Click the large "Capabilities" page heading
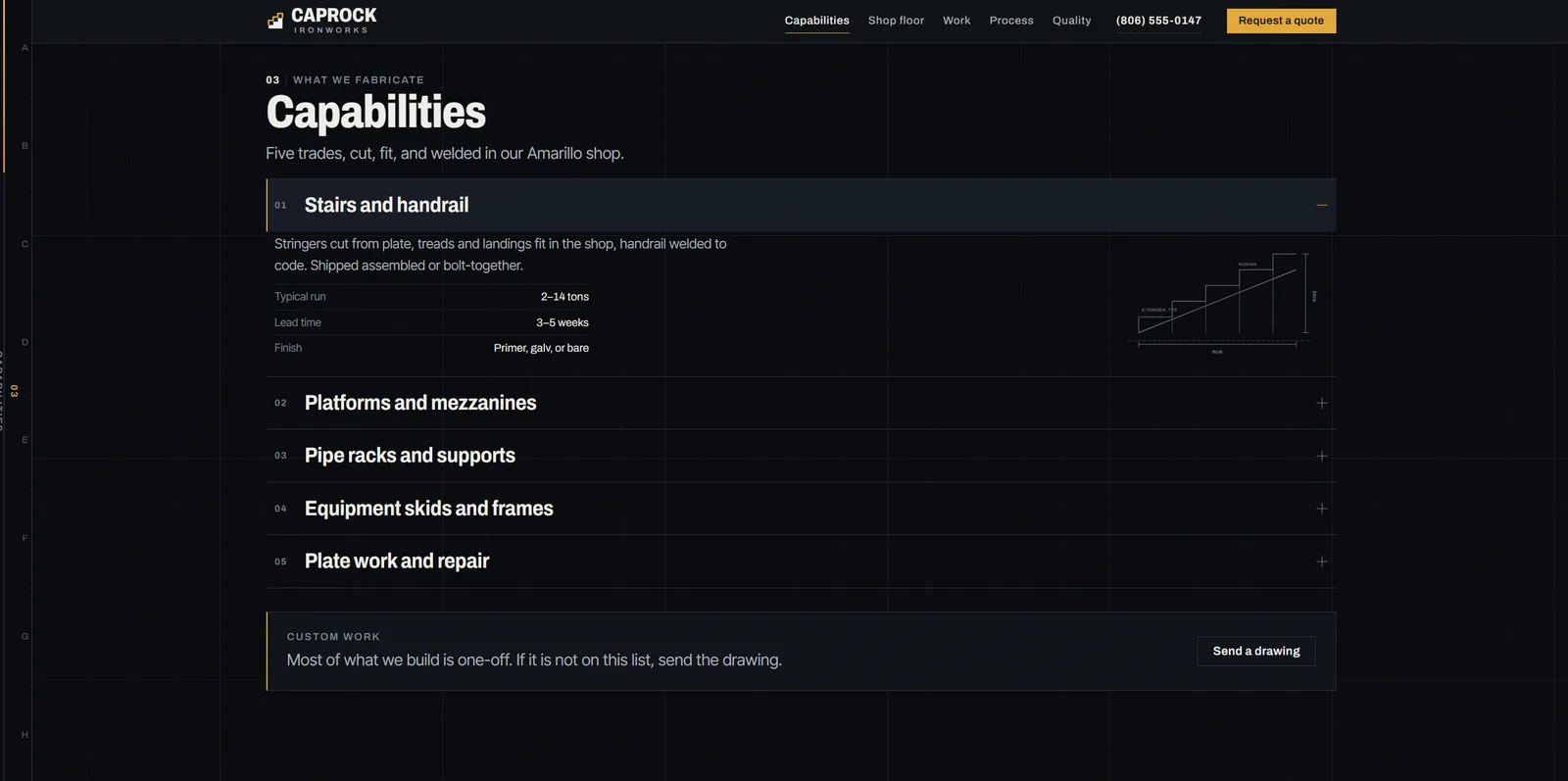 [376, 113]
